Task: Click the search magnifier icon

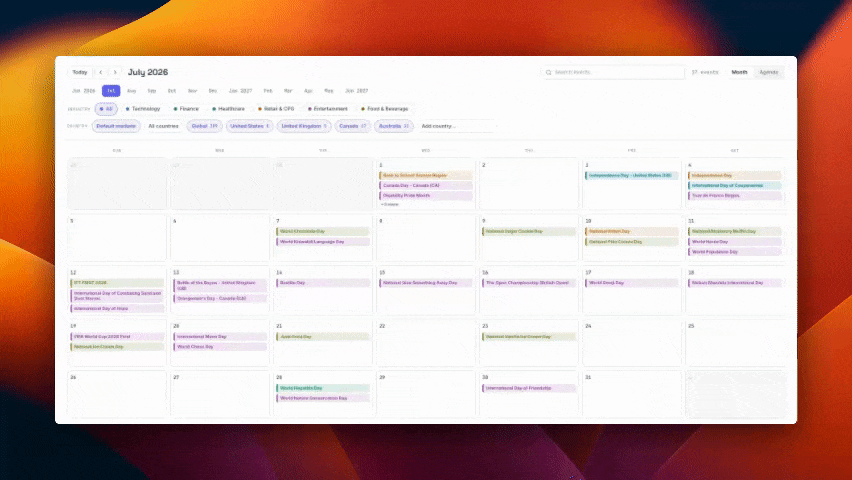Action: point(548,72)
